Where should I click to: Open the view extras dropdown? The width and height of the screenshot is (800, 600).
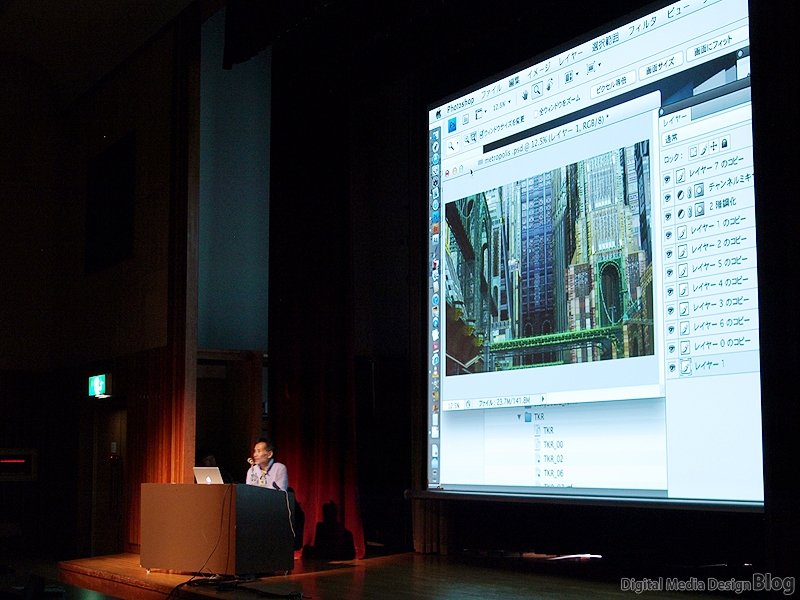point(481,114)
